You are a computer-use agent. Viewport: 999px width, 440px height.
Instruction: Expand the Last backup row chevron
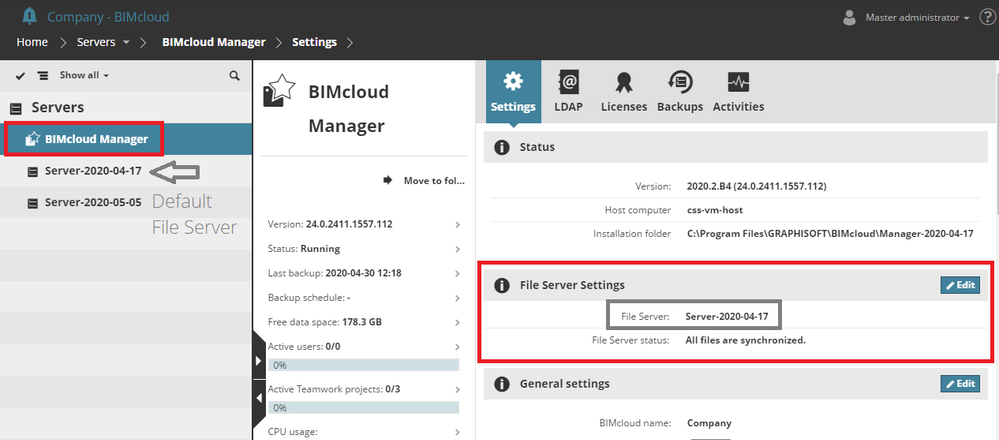point(457,273)
